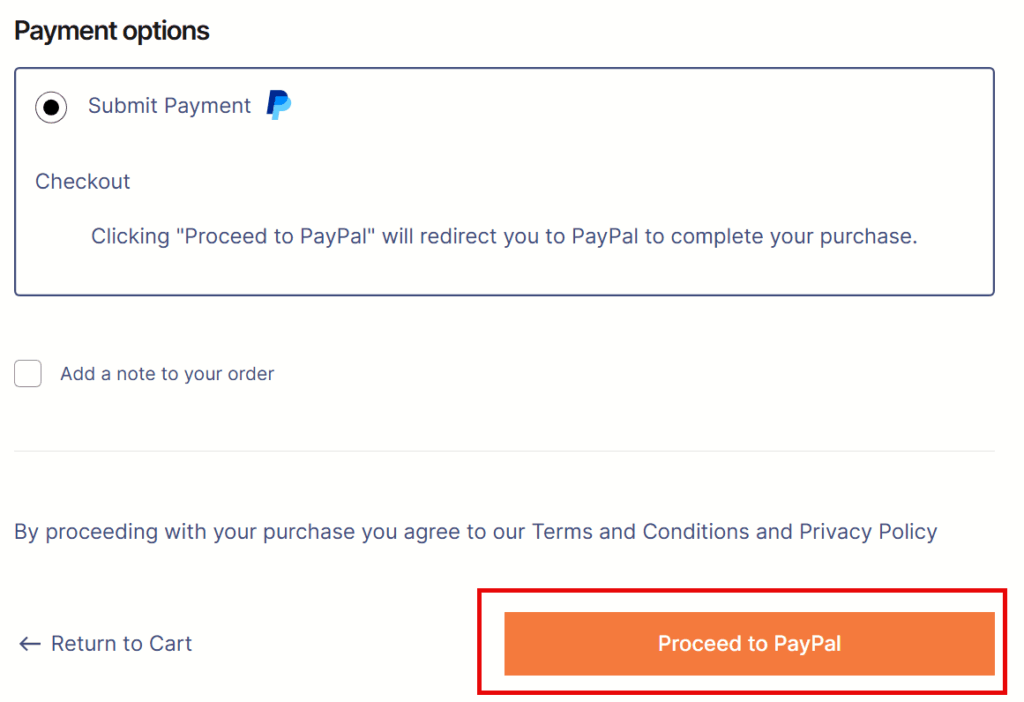Go back via Return to Cart link

click(x=106, y=644)
